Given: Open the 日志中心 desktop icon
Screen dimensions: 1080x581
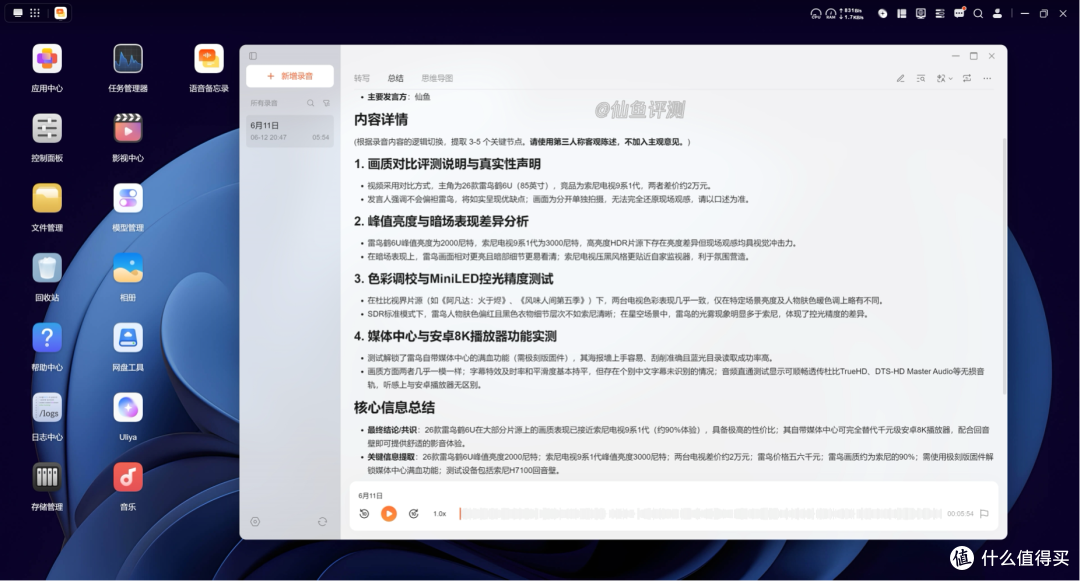Looking at the screenshot, I should [x=47, y=408].
